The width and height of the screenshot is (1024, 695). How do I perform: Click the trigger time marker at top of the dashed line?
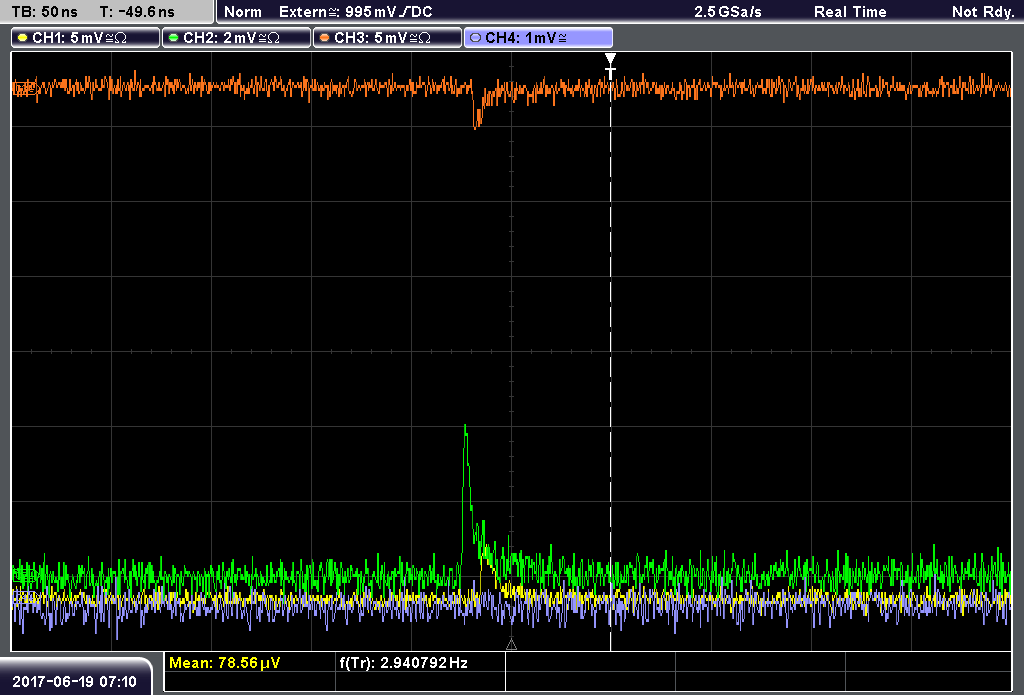coord(611,67)
